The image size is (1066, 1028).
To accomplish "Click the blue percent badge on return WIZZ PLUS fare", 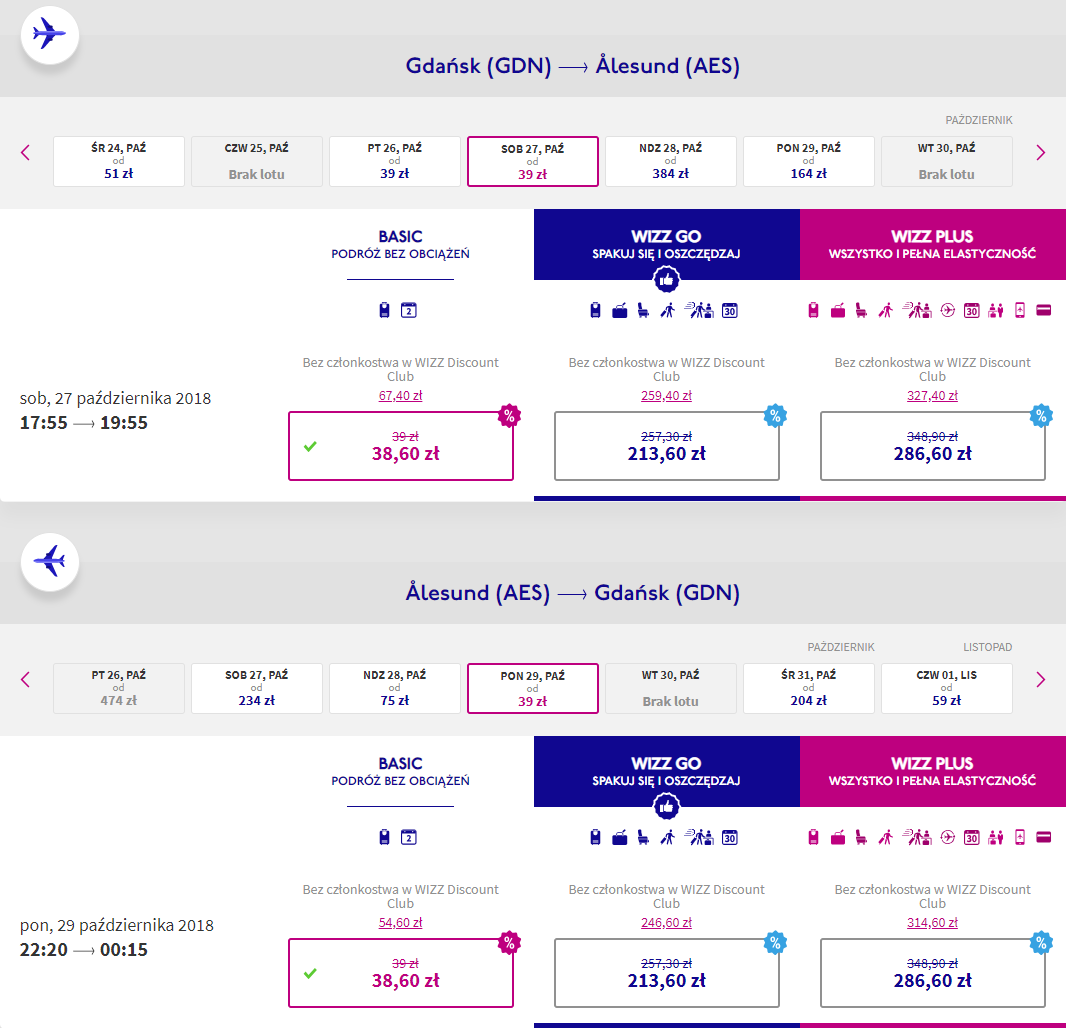I will (x=1041, y=942).
